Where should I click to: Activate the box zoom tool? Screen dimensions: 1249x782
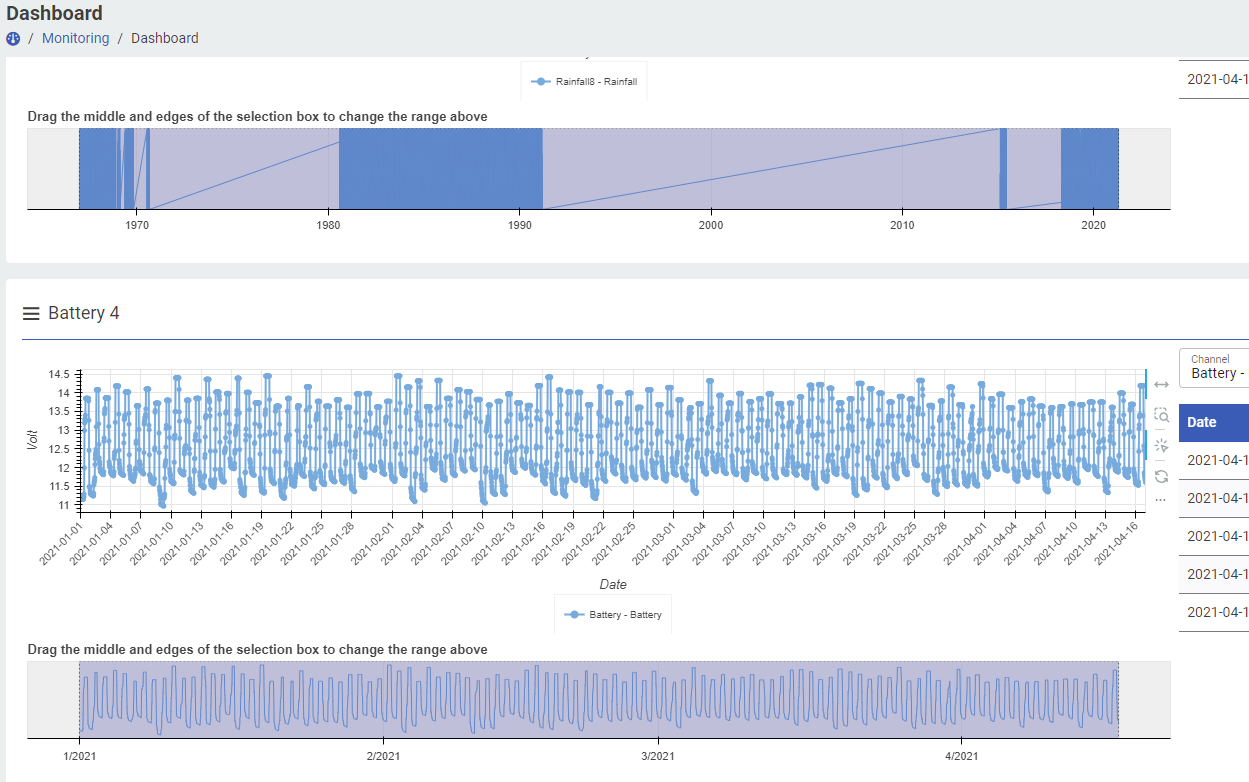point(1161,415)
